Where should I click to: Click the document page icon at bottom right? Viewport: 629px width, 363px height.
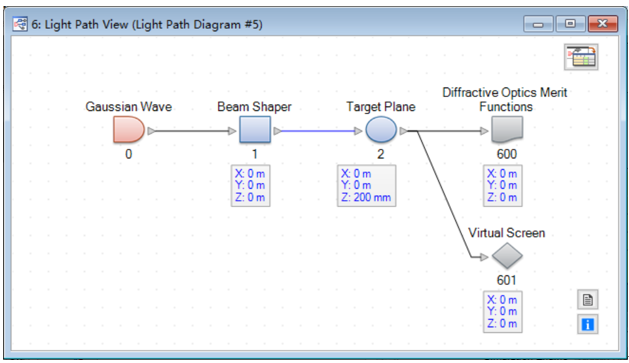point(588,300)
